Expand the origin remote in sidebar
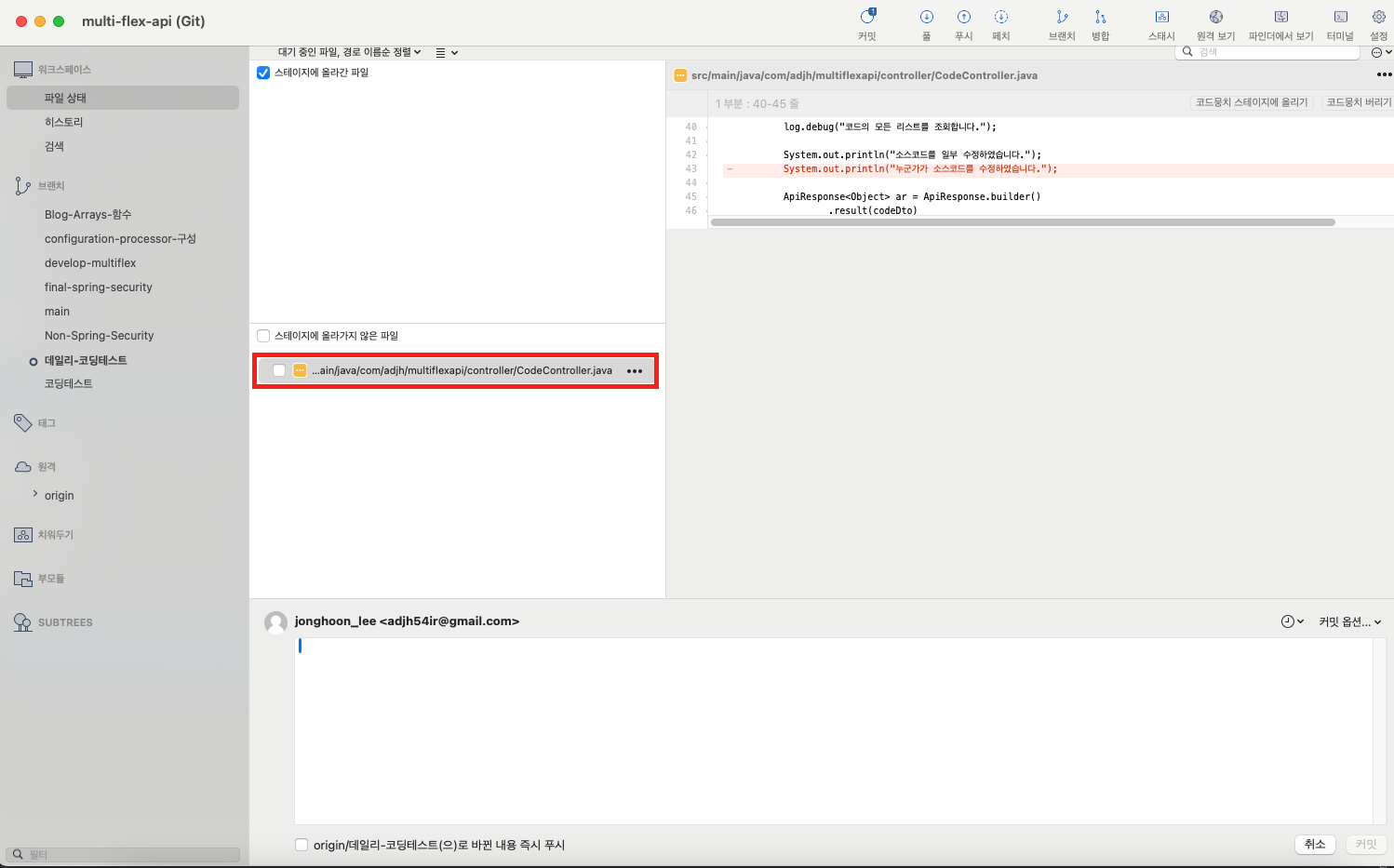 point(35,494)
